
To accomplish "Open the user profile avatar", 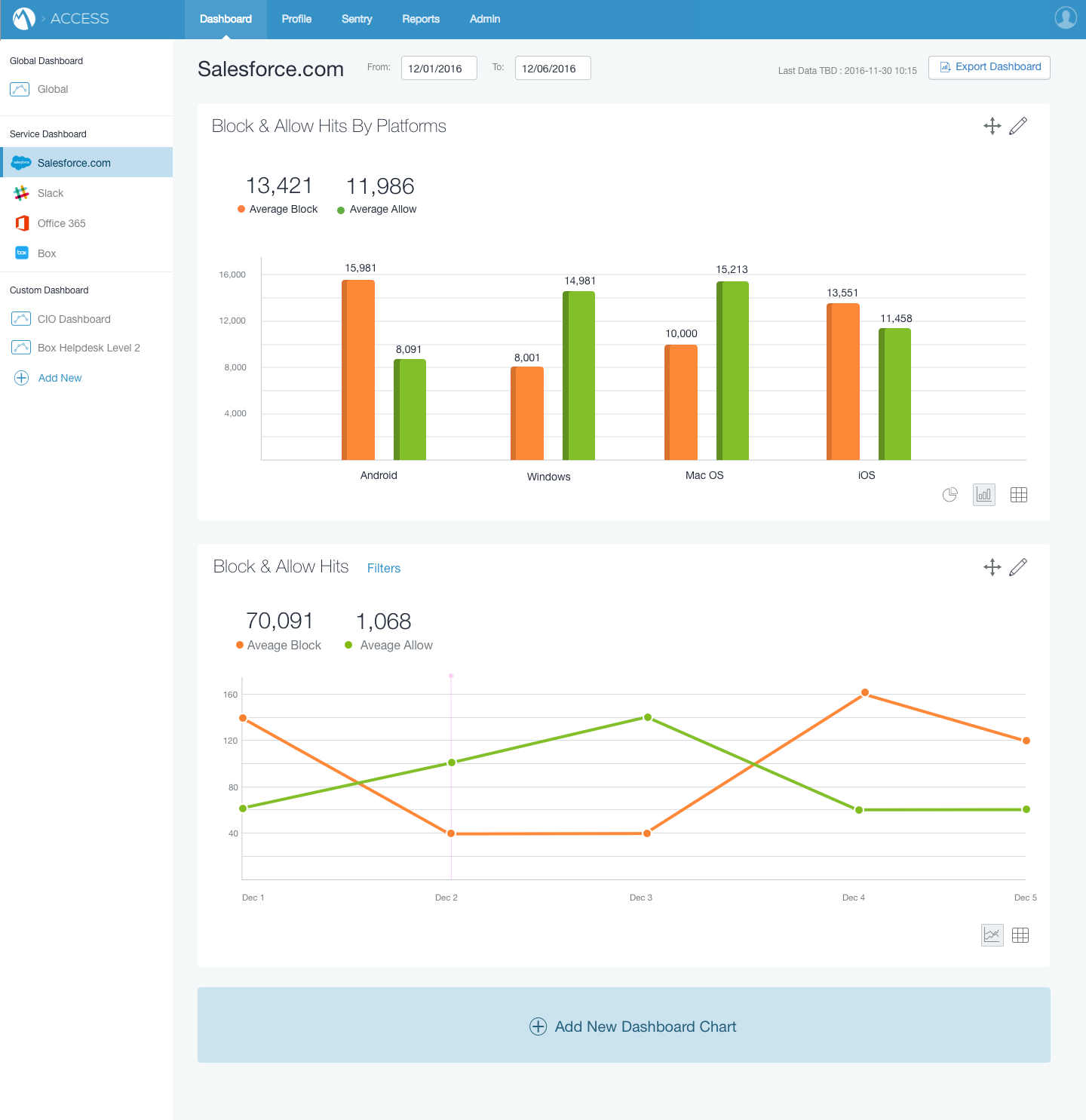I will click(1066, 18).
